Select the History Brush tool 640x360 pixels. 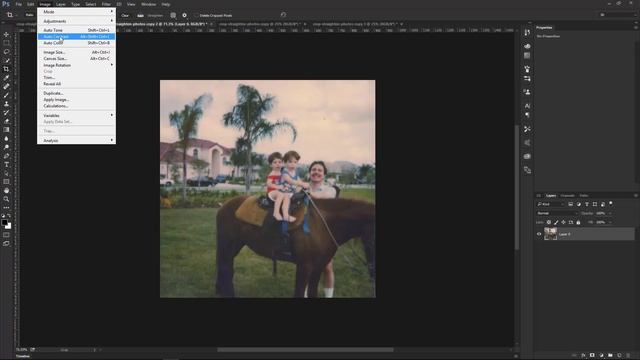6,112
